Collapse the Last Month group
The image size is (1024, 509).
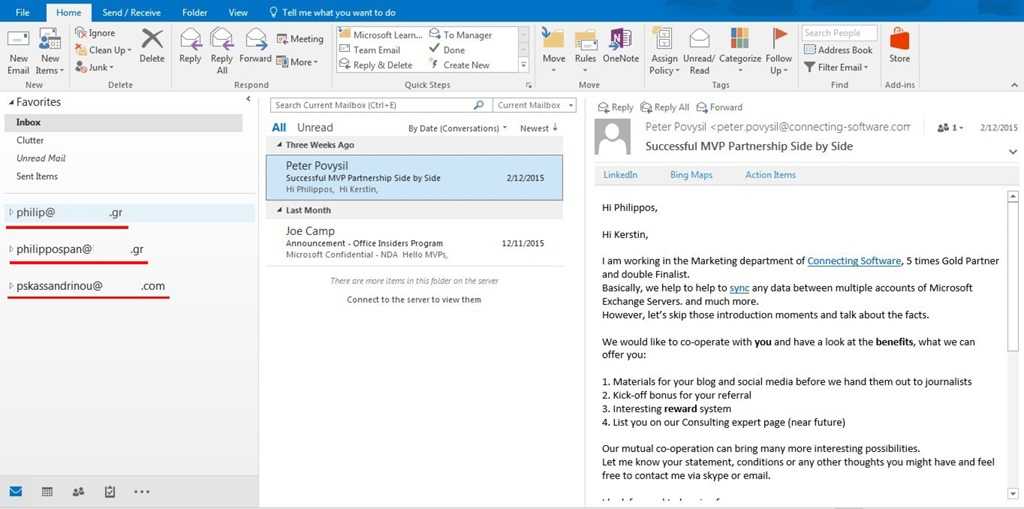[x=280, y=210]
